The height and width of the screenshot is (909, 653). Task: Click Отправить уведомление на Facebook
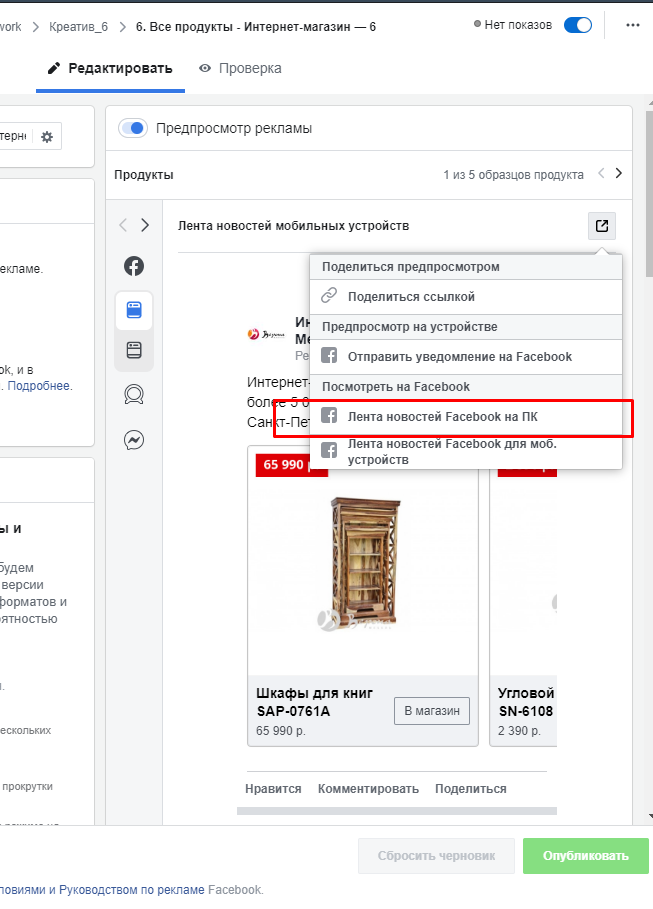click(459, 356)
